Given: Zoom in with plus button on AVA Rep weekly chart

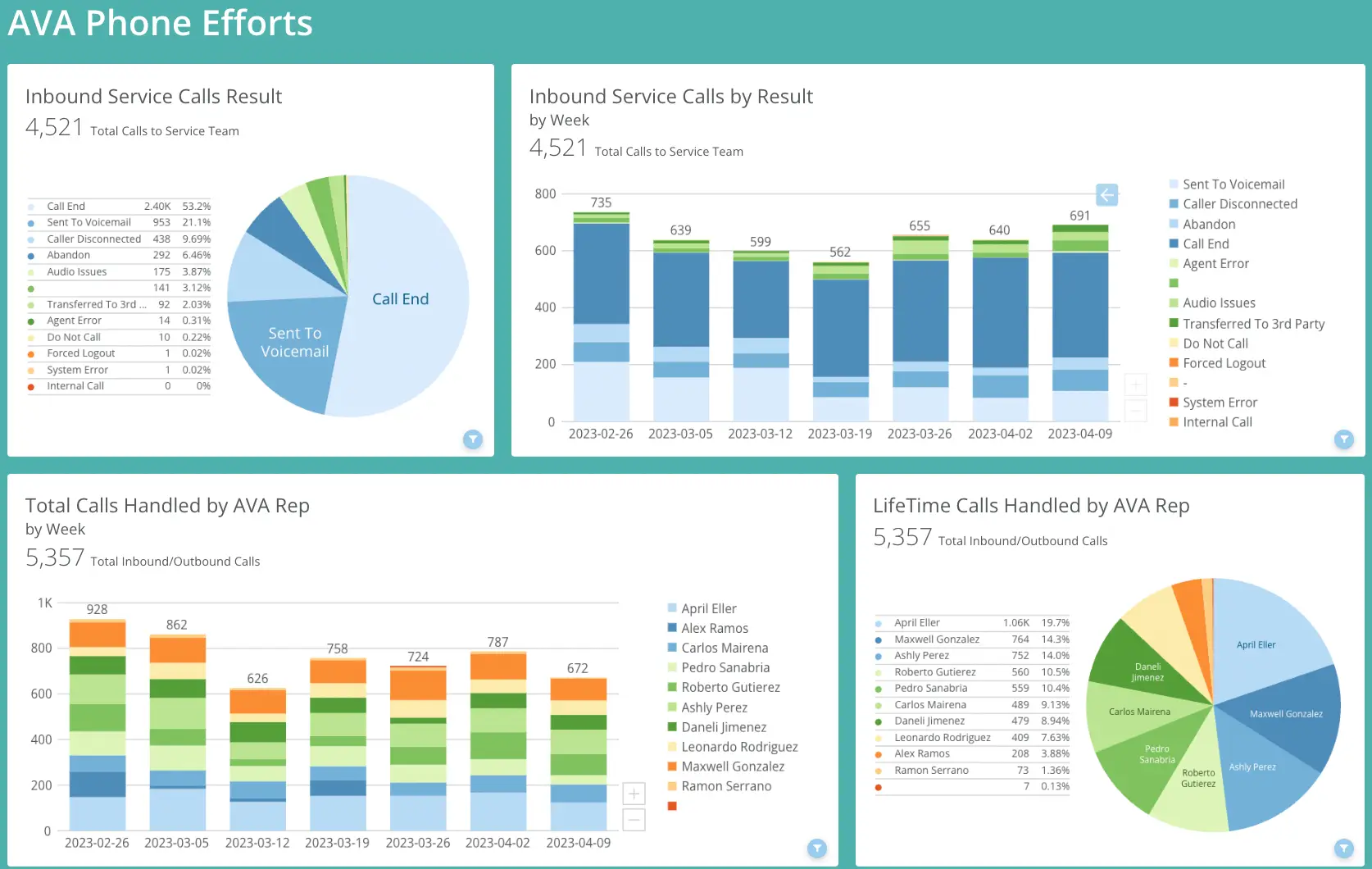Looking at the screenshot, I should click(634, 794).
